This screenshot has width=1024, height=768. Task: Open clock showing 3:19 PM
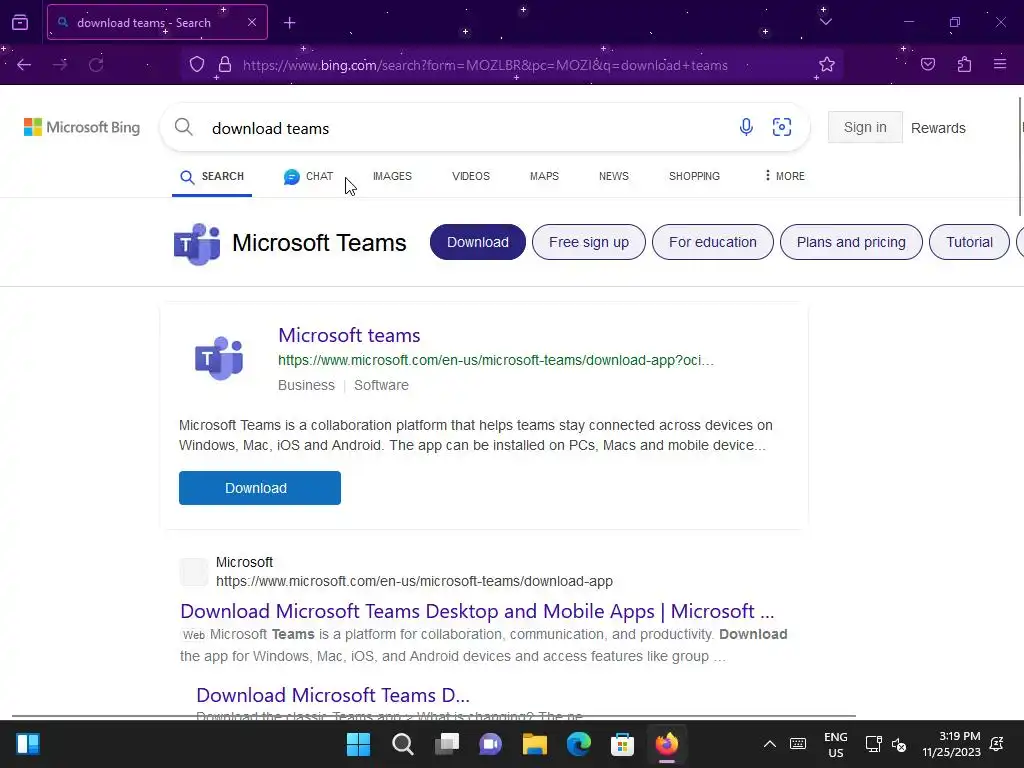(x=952, y=744)
